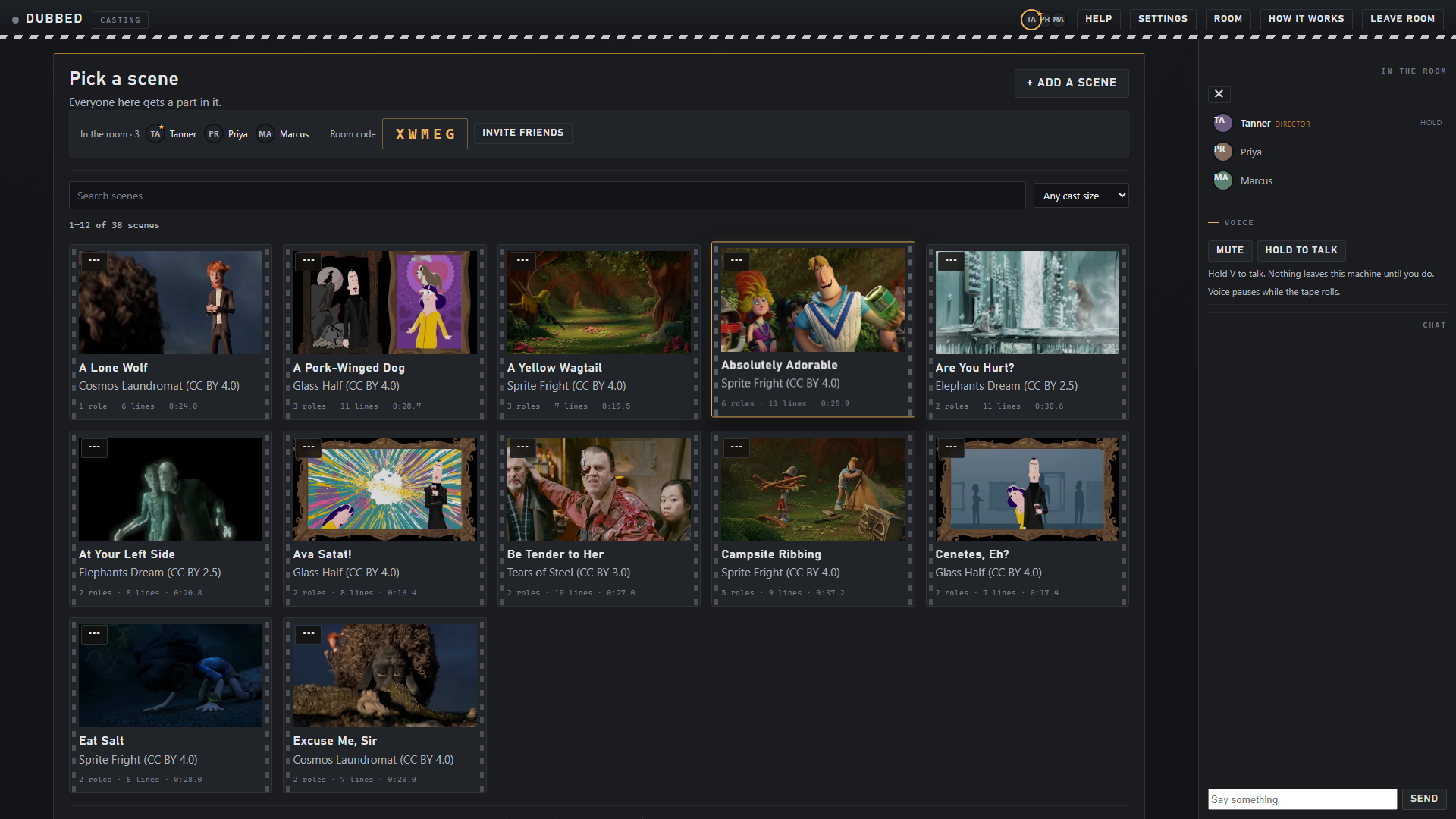Select At Your Left Side scene thumbnail

(171, 489)
